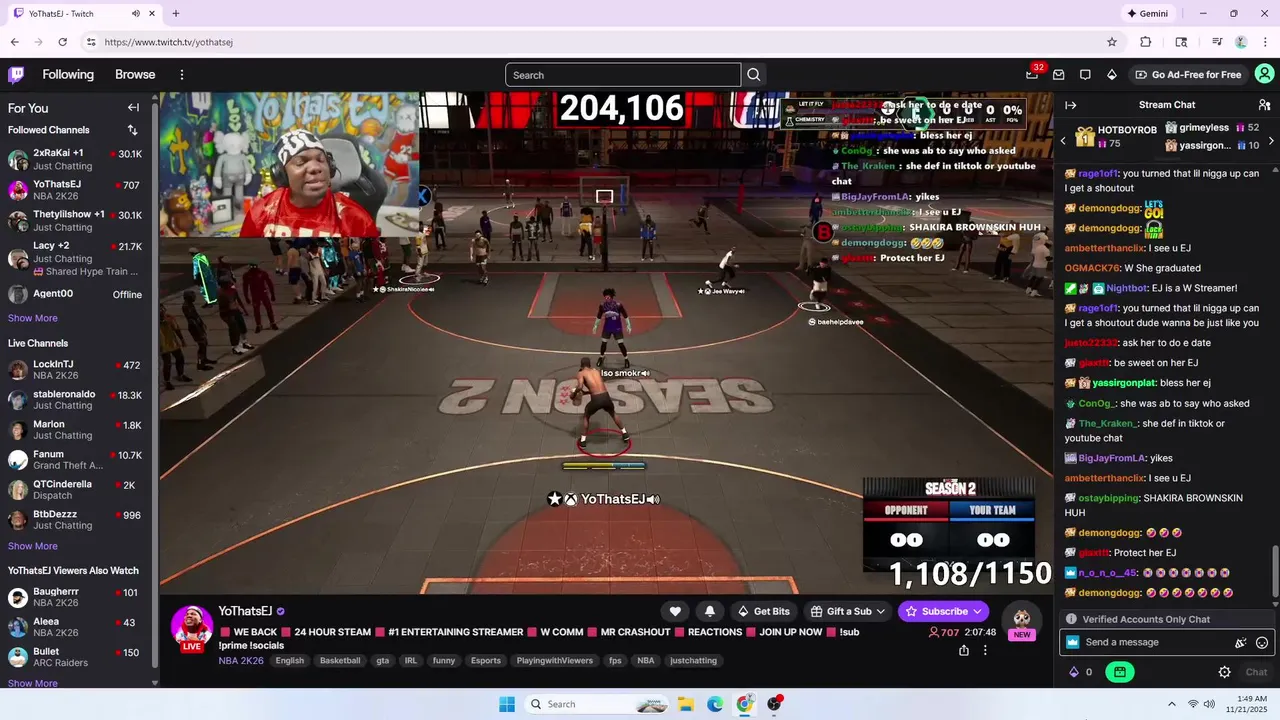
Task: Open Baugherrr channel in sidebar
Action: pos(76,598)
